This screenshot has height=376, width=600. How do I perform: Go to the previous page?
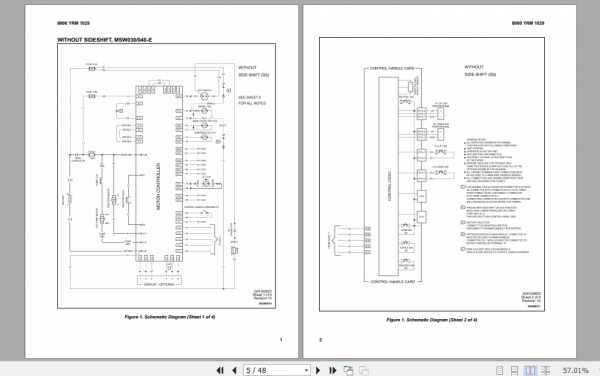point(234,370)
